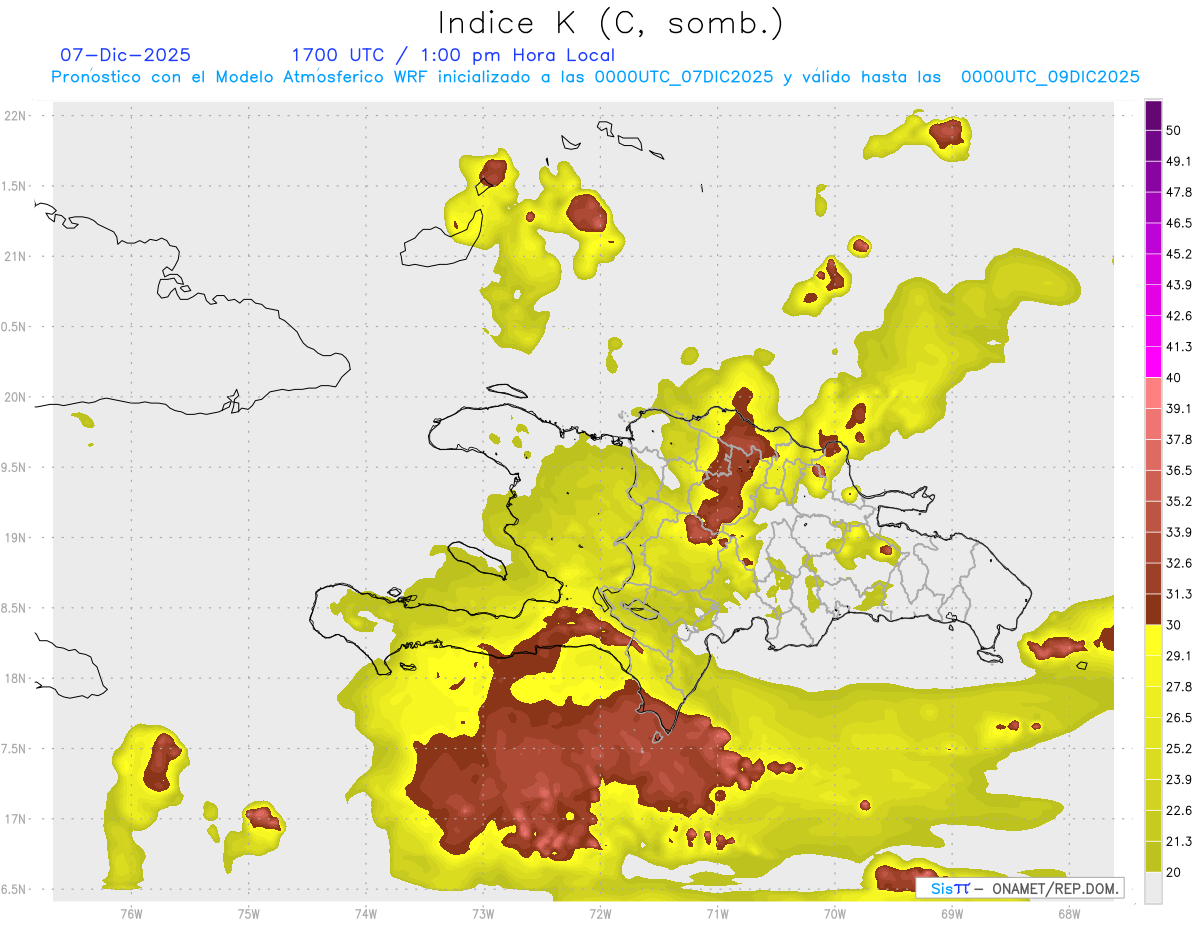Click the colorbar value 33.9
Viewport: 1200px width, 927px height.
click(1179, 532)
